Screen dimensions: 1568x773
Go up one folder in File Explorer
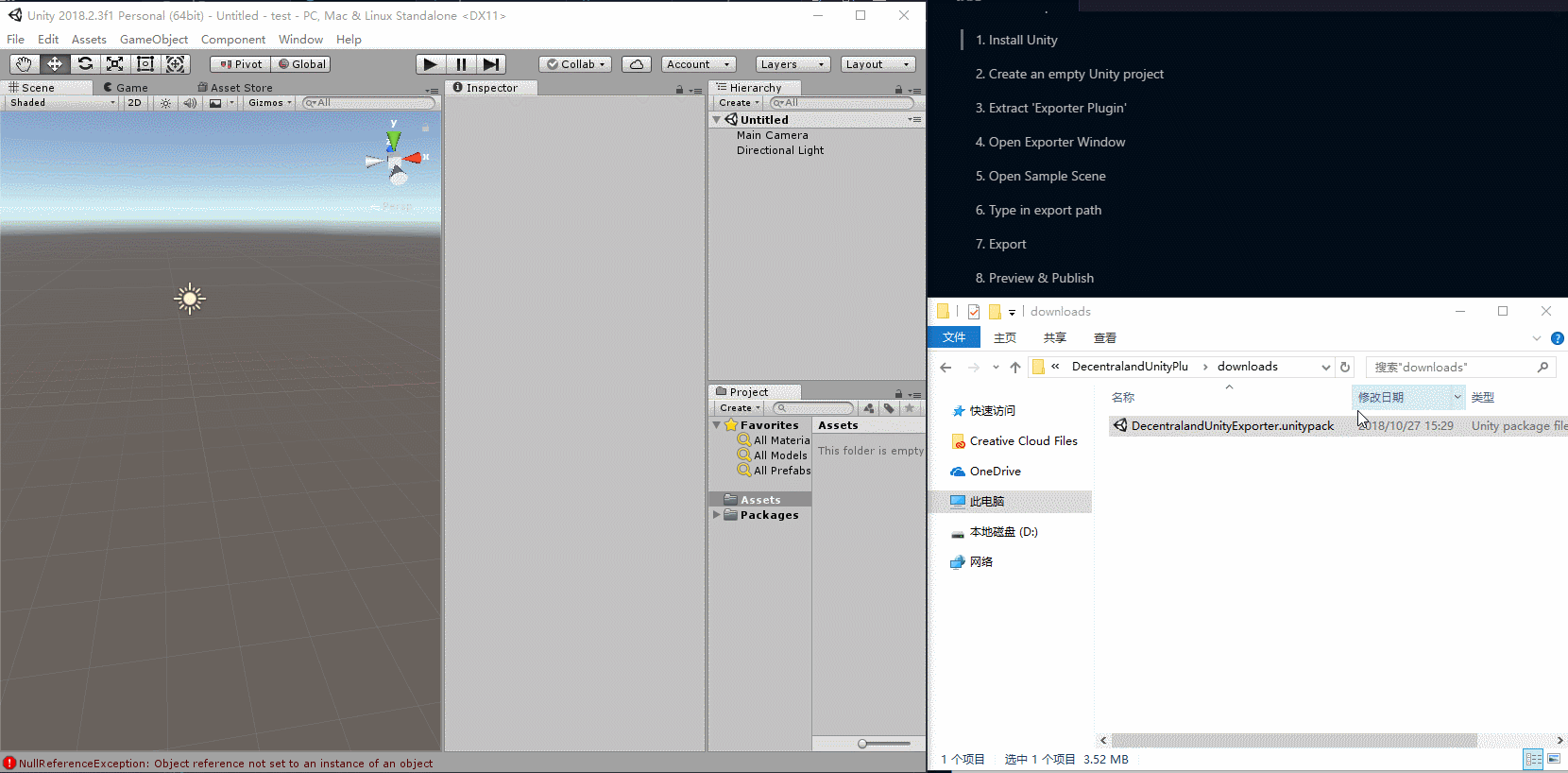pos(1015,368)
